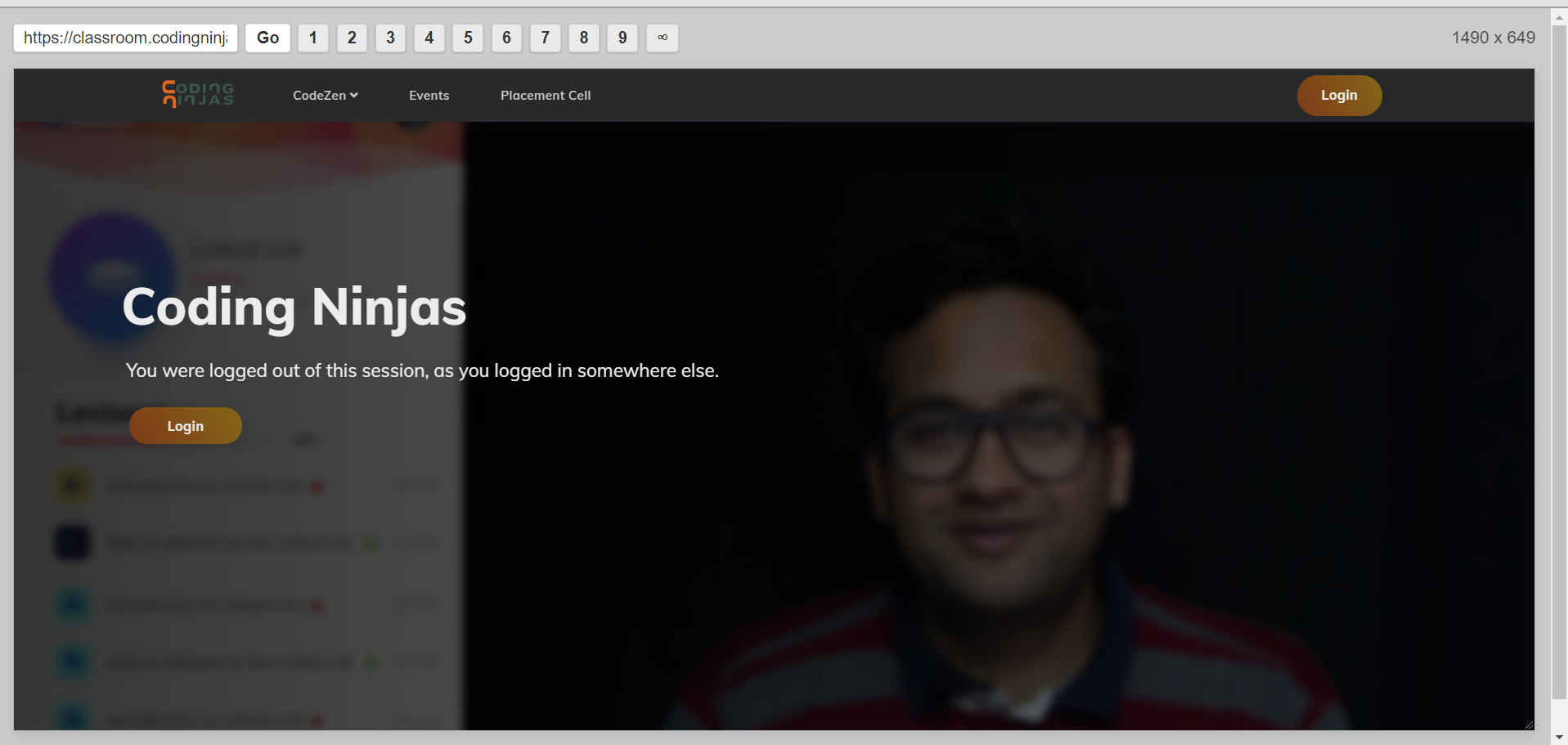The height and width of the screenshot is (745, 1568).
Task: Click the scrollbar down arrow
Action: 1559,737
